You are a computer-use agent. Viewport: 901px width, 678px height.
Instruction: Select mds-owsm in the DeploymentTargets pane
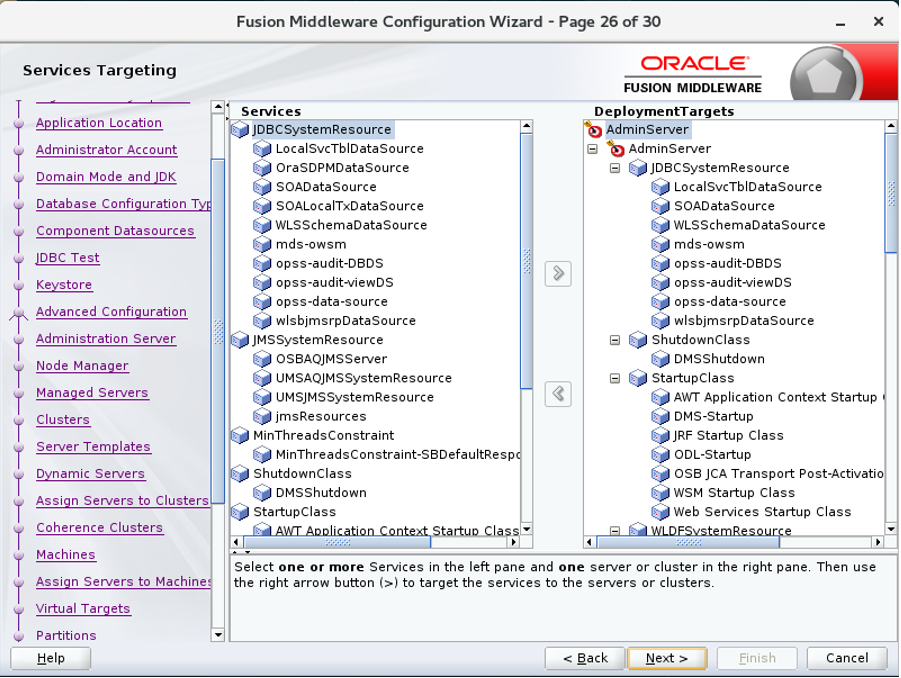click(709, 244)
